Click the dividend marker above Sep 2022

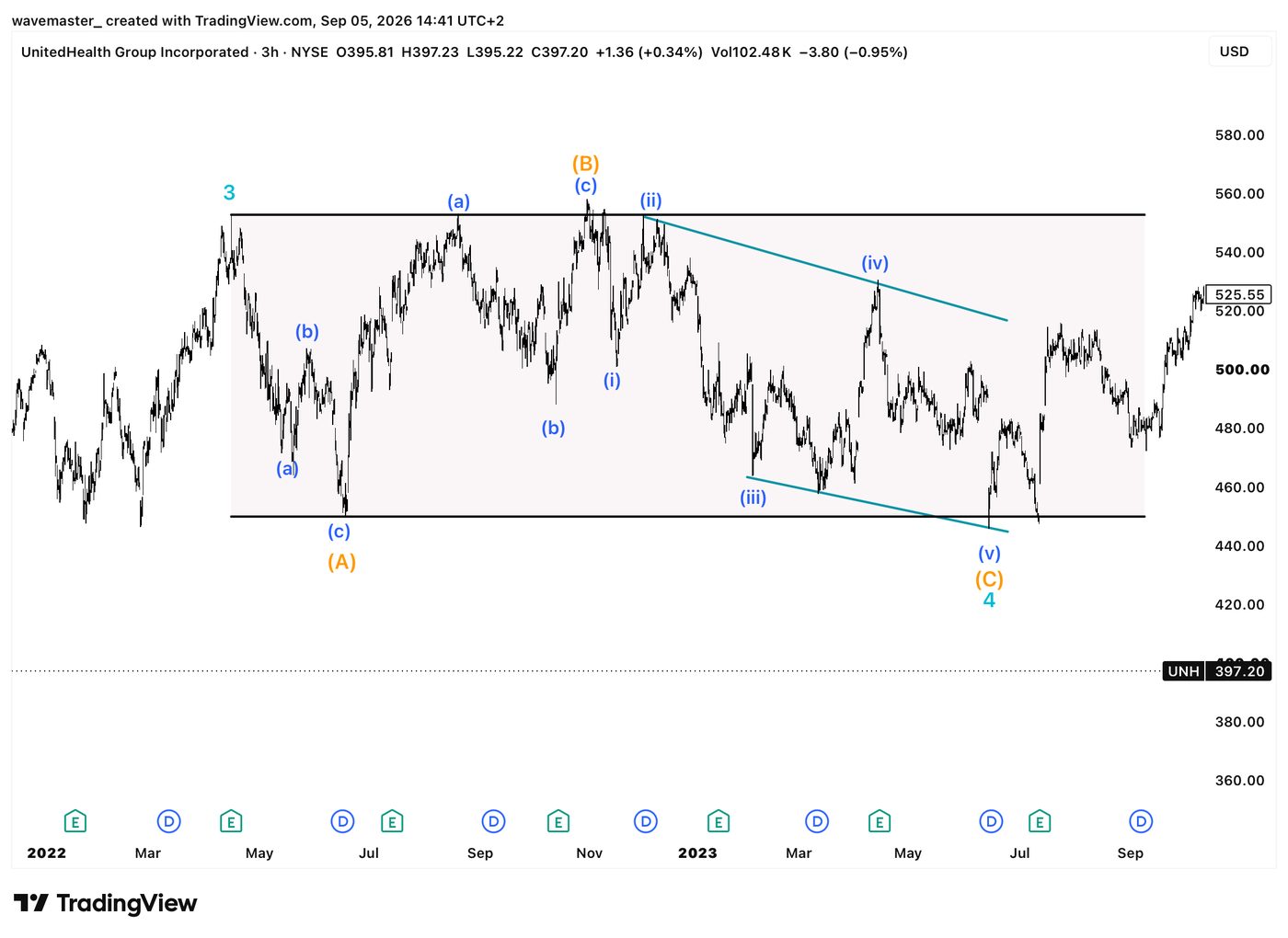[493, 821]
